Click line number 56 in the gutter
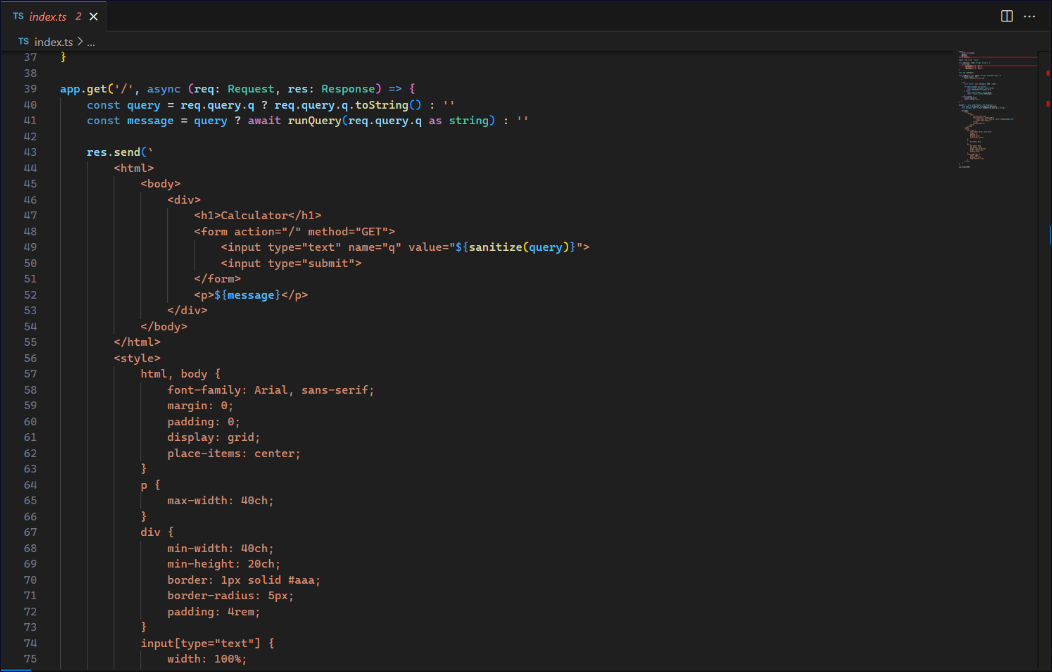 [x=30, y=358]
